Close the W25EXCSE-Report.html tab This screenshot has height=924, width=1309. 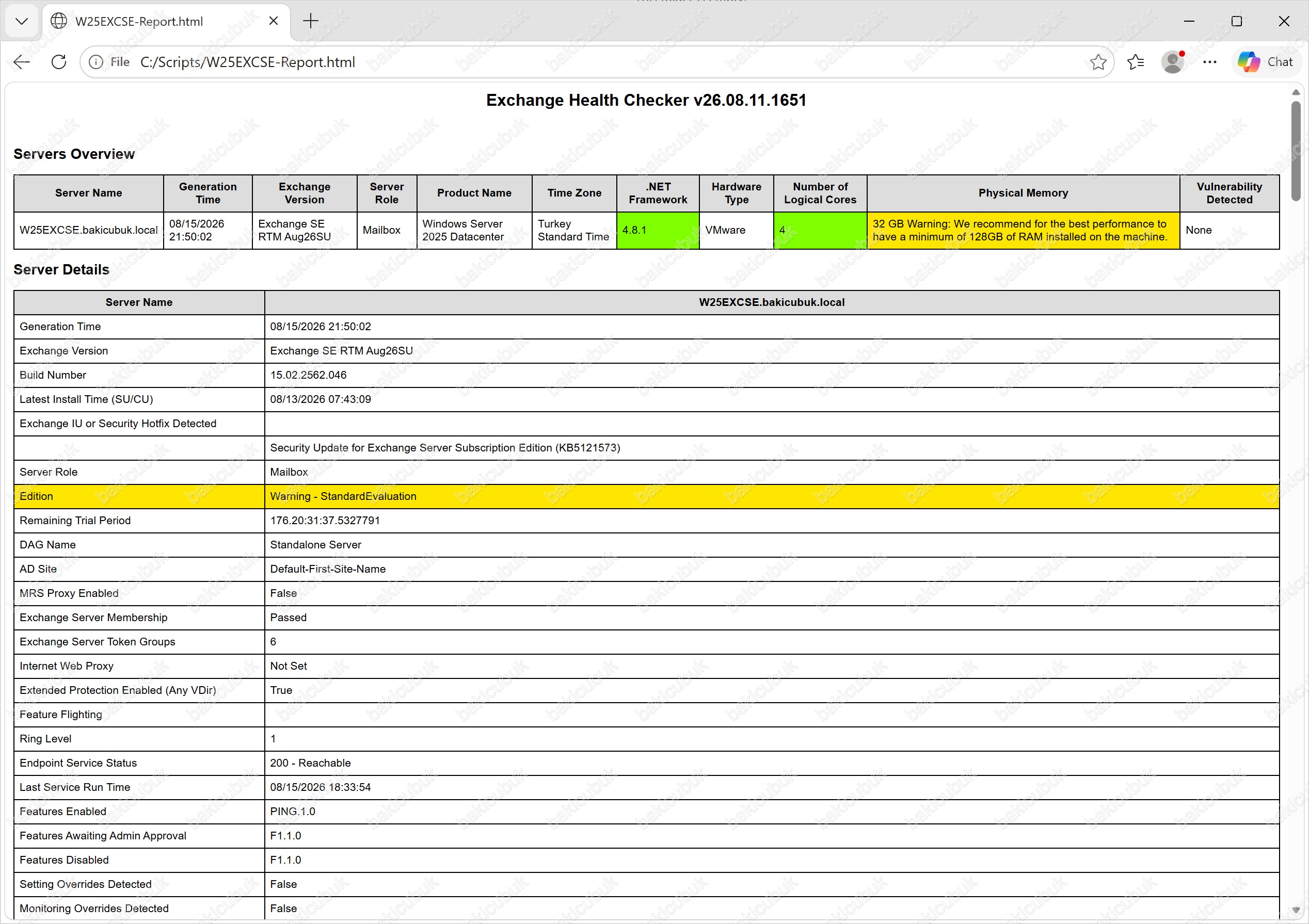tap(274, 21)
